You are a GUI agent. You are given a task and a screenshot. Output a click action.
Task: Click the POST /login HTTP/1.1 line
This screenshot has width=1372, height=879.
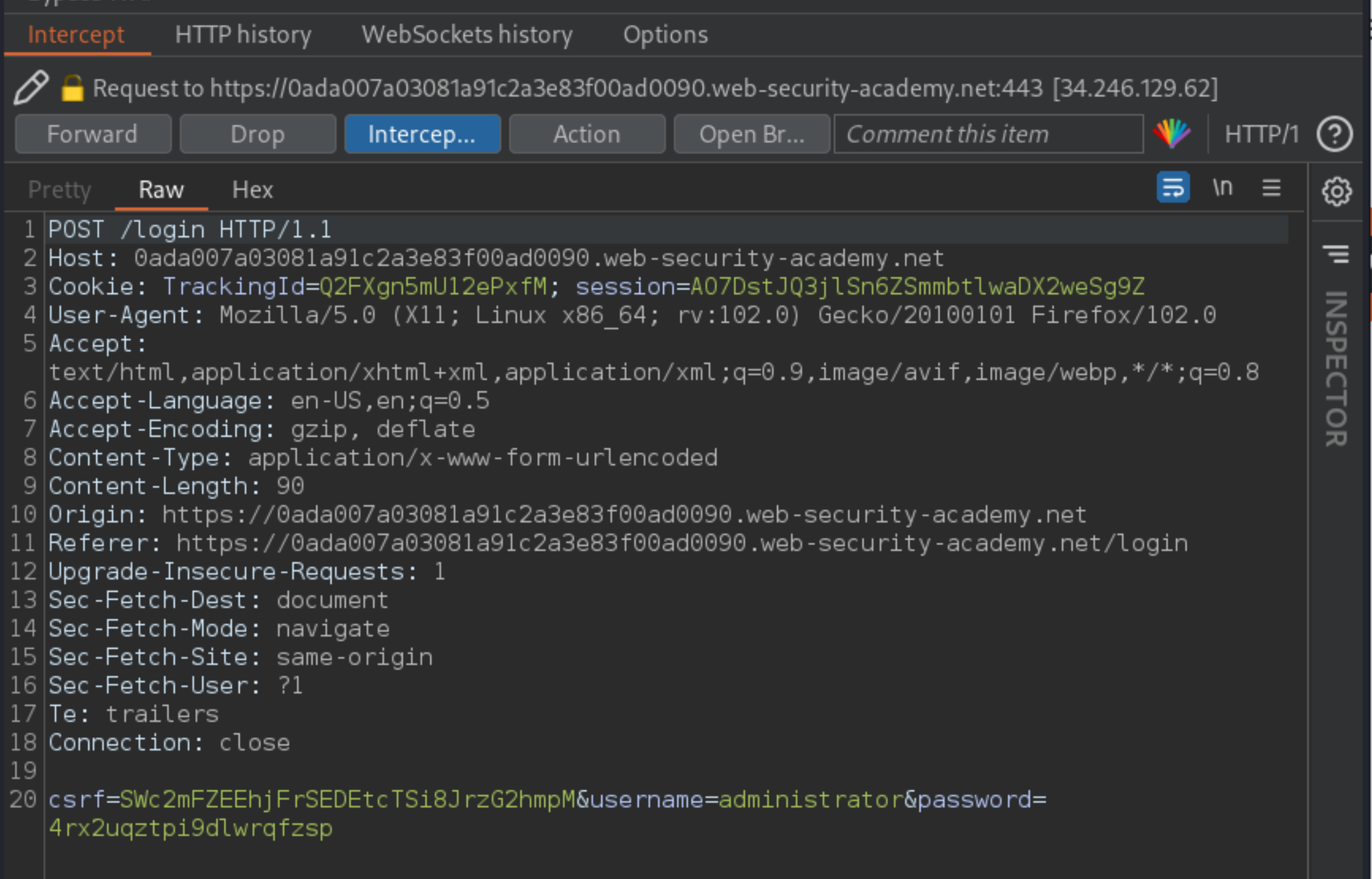click(x=190, y=230)
